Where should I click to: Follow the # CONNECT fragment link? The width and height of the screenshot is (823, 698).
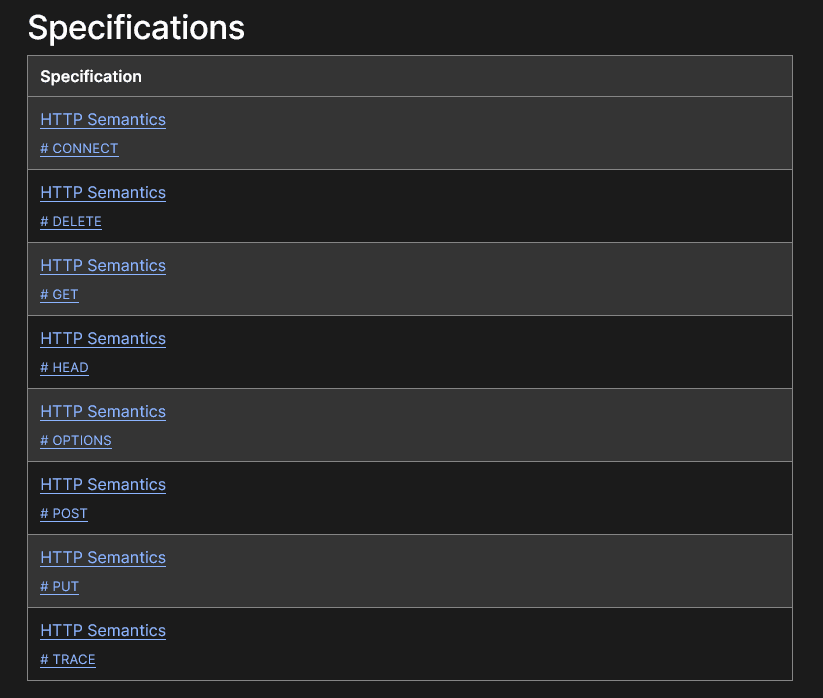pyautogui.click(x=79, y=148)
